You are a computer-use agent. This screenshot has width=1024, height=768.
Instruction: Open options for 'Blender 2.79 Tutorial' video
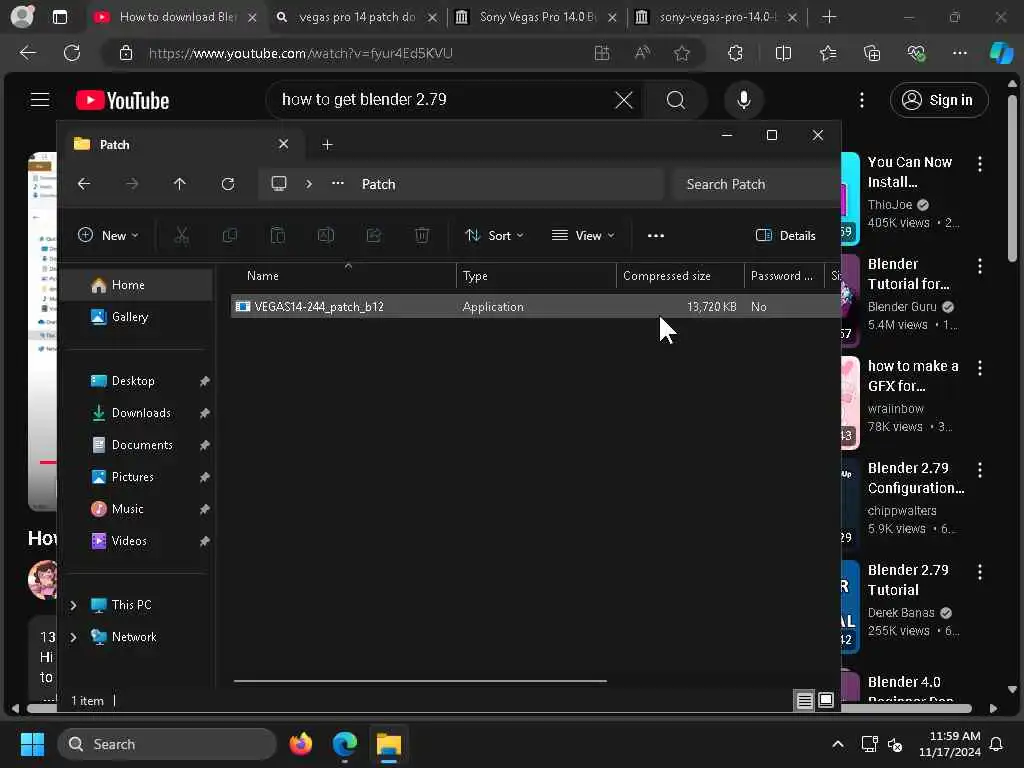980,572
